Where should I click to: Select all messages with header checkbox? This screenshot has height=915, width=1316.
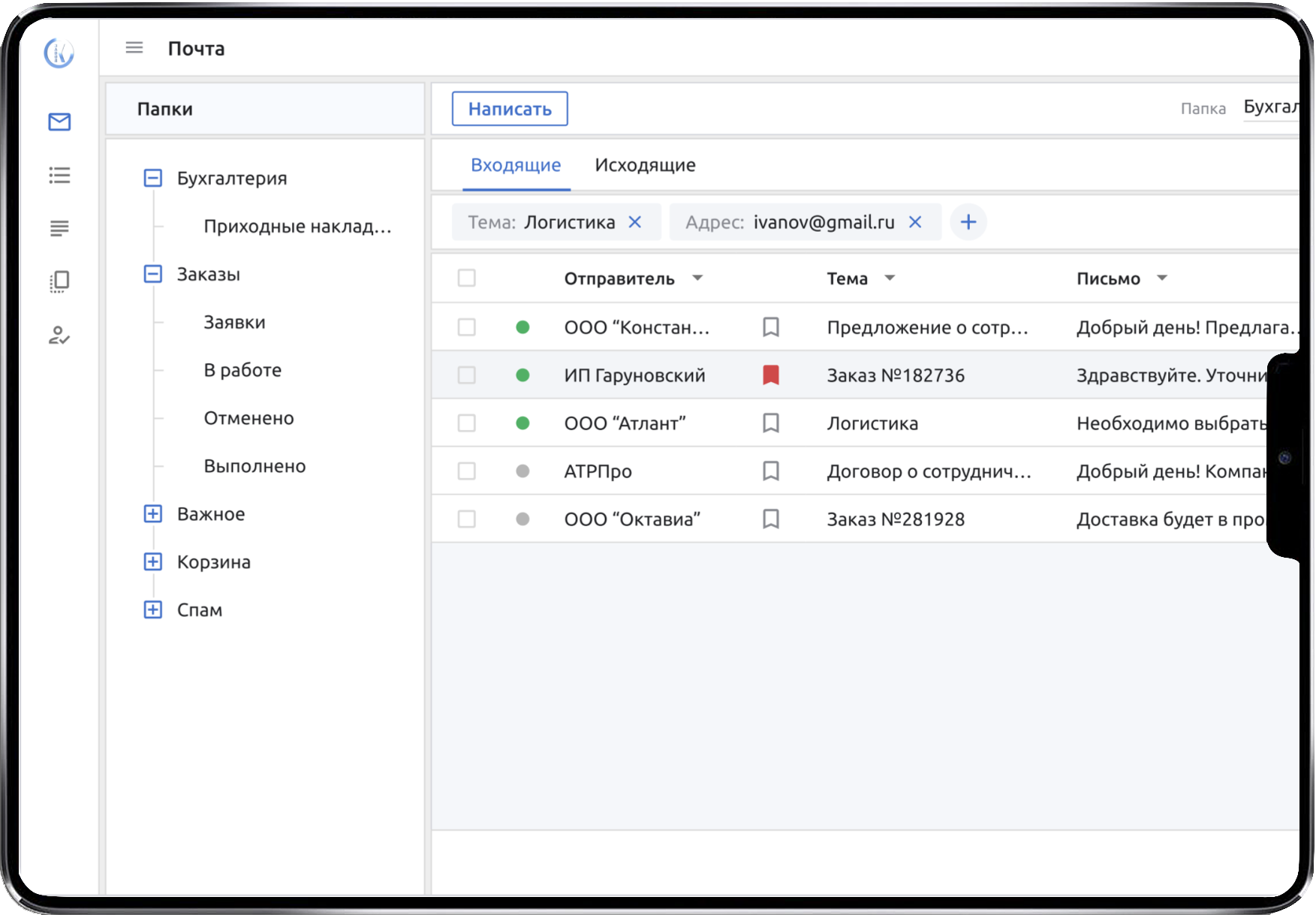pos(466,278)
